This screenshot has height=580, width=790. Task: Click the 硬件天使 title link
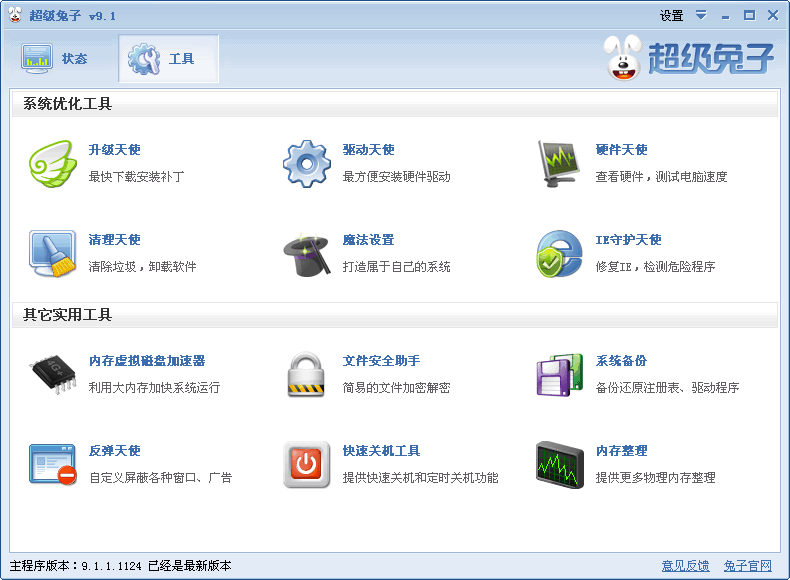[621, 150]
